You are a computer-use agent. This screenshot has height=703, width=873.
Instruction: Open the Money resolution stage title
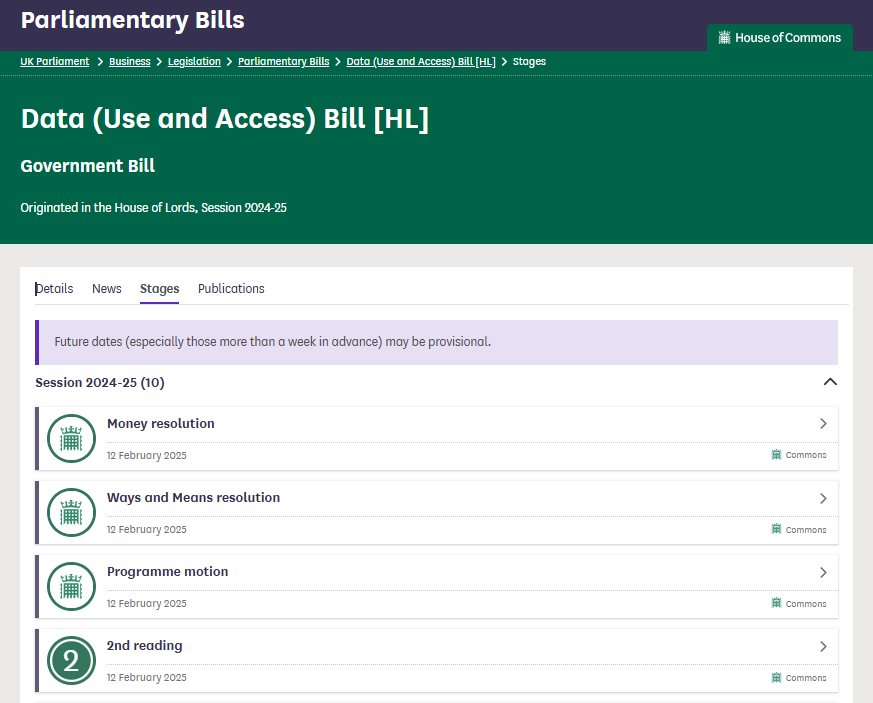pos(160,424)
